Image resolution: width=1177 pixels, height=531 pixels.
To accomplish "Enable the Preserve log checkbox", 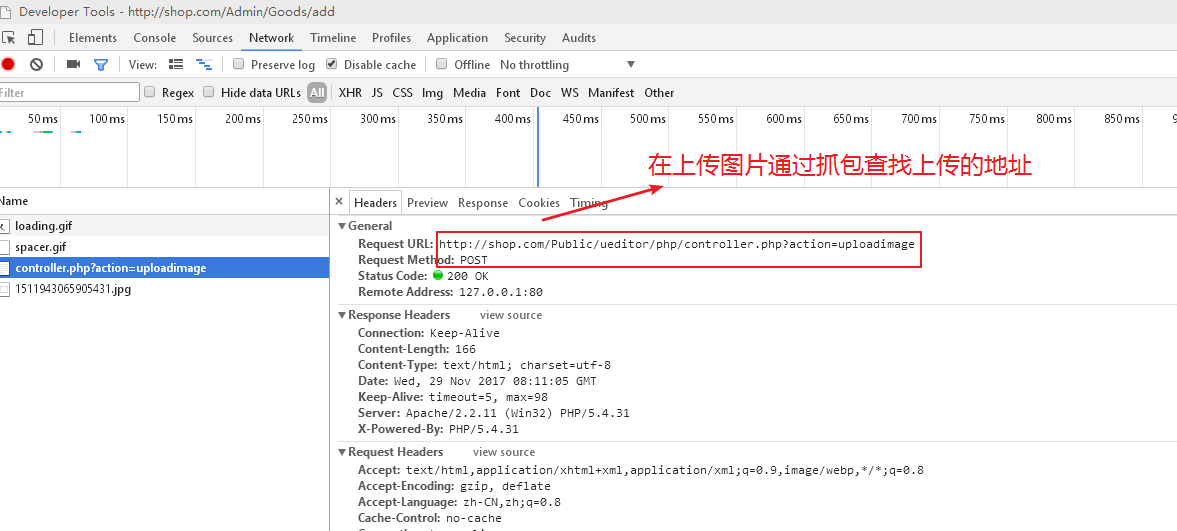I will pyautogui.click(x=239, y=64).
